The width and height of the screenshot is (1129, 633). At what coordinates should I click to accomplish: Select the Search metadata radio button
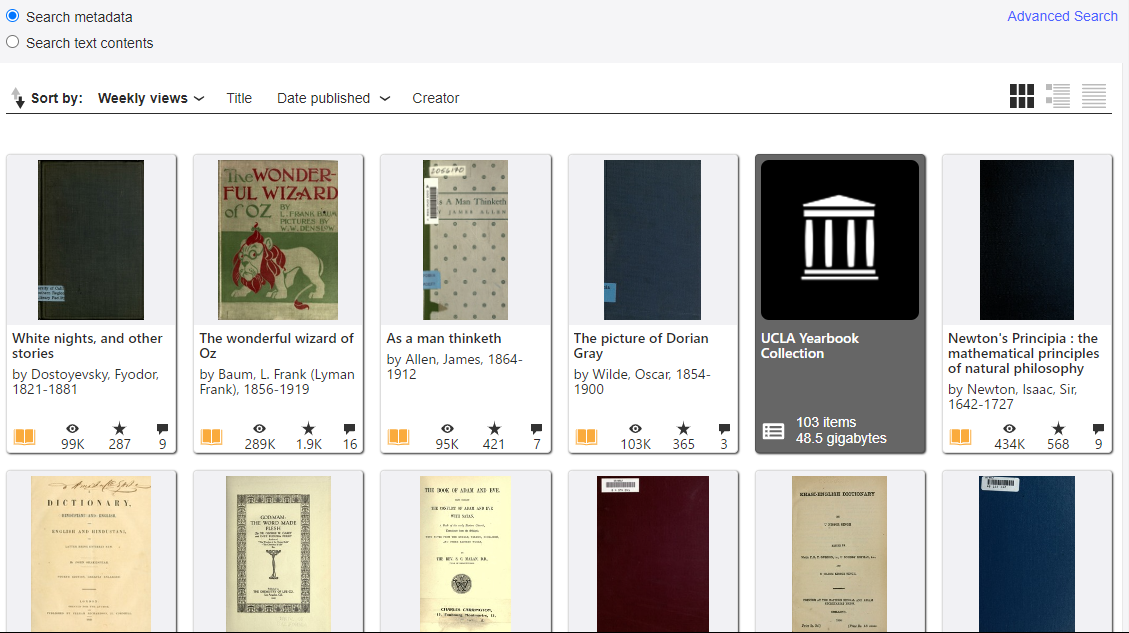[13, 16]
